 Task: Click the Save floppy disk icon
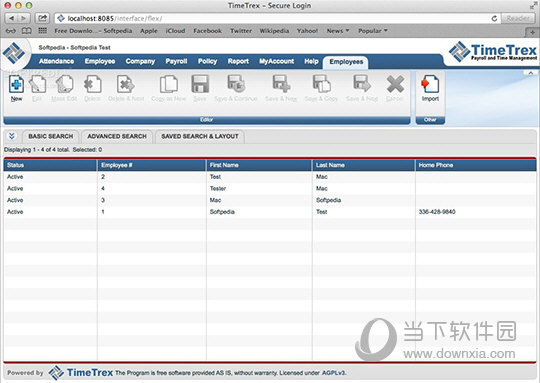point(200,84)
